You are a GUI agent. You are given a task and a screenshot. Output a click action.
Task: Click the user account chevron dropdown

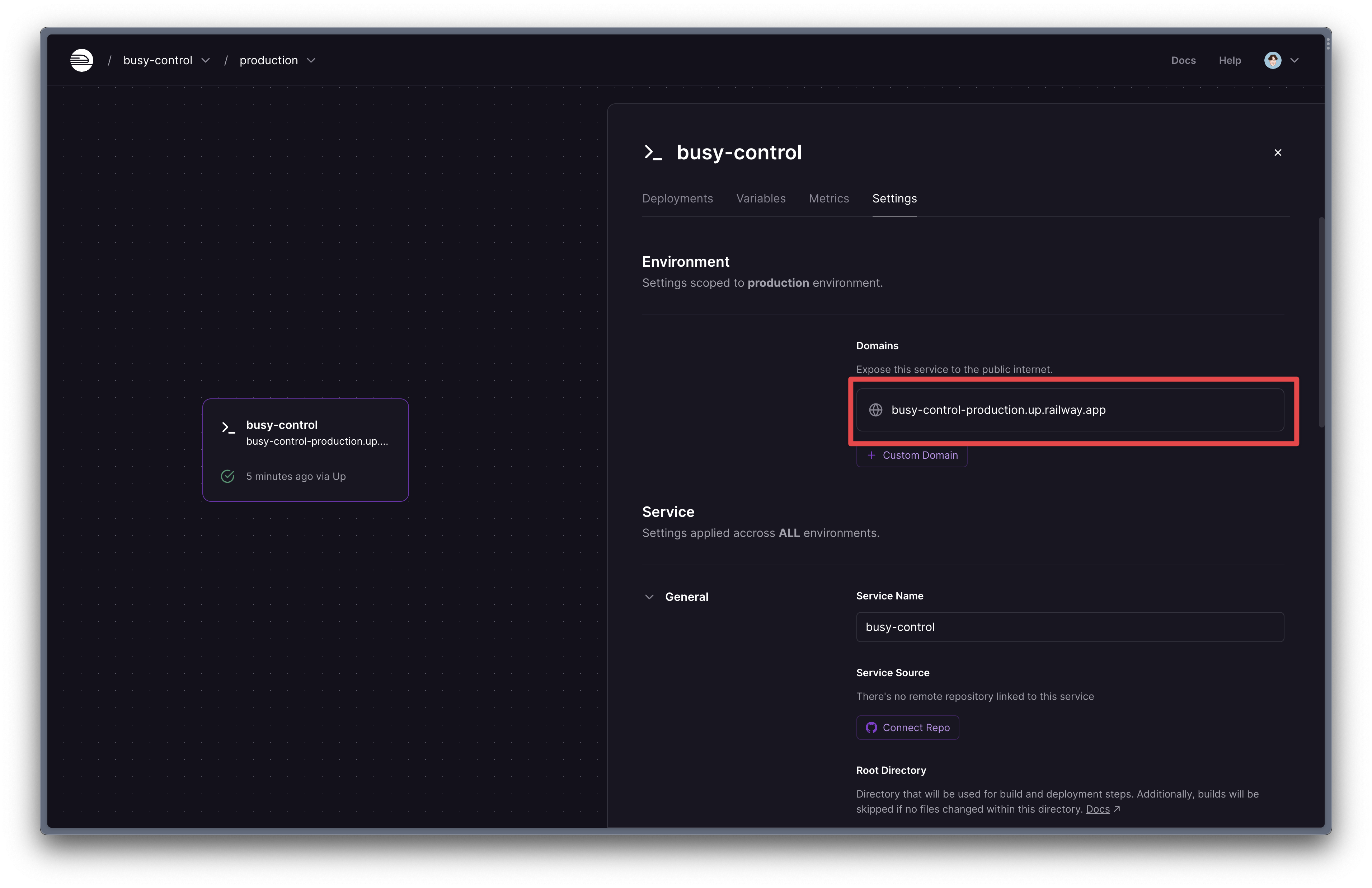tap(1294, 59)
